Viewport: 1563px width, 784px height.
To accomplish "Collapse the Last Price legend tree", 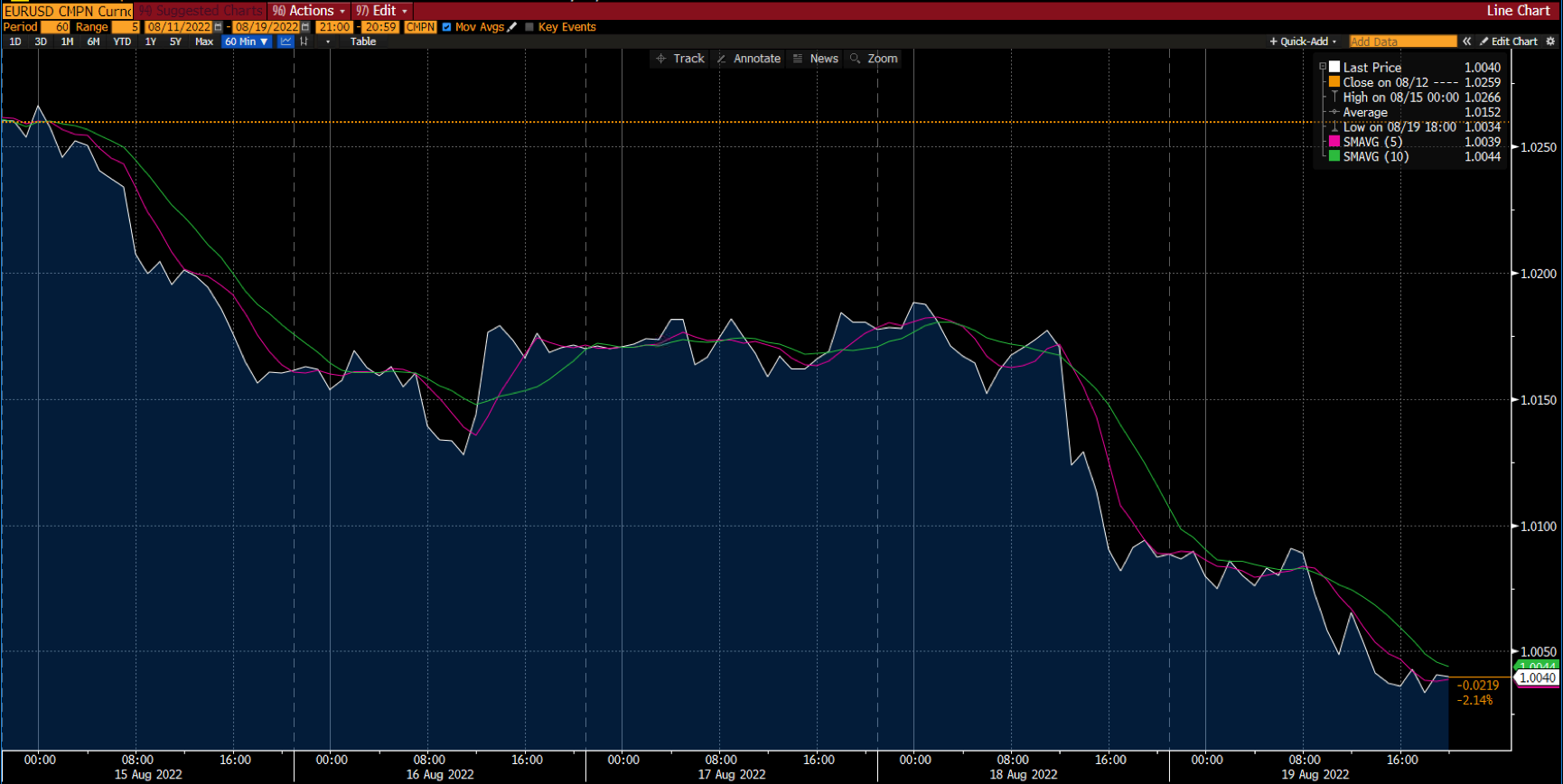I will [1323, 67].
